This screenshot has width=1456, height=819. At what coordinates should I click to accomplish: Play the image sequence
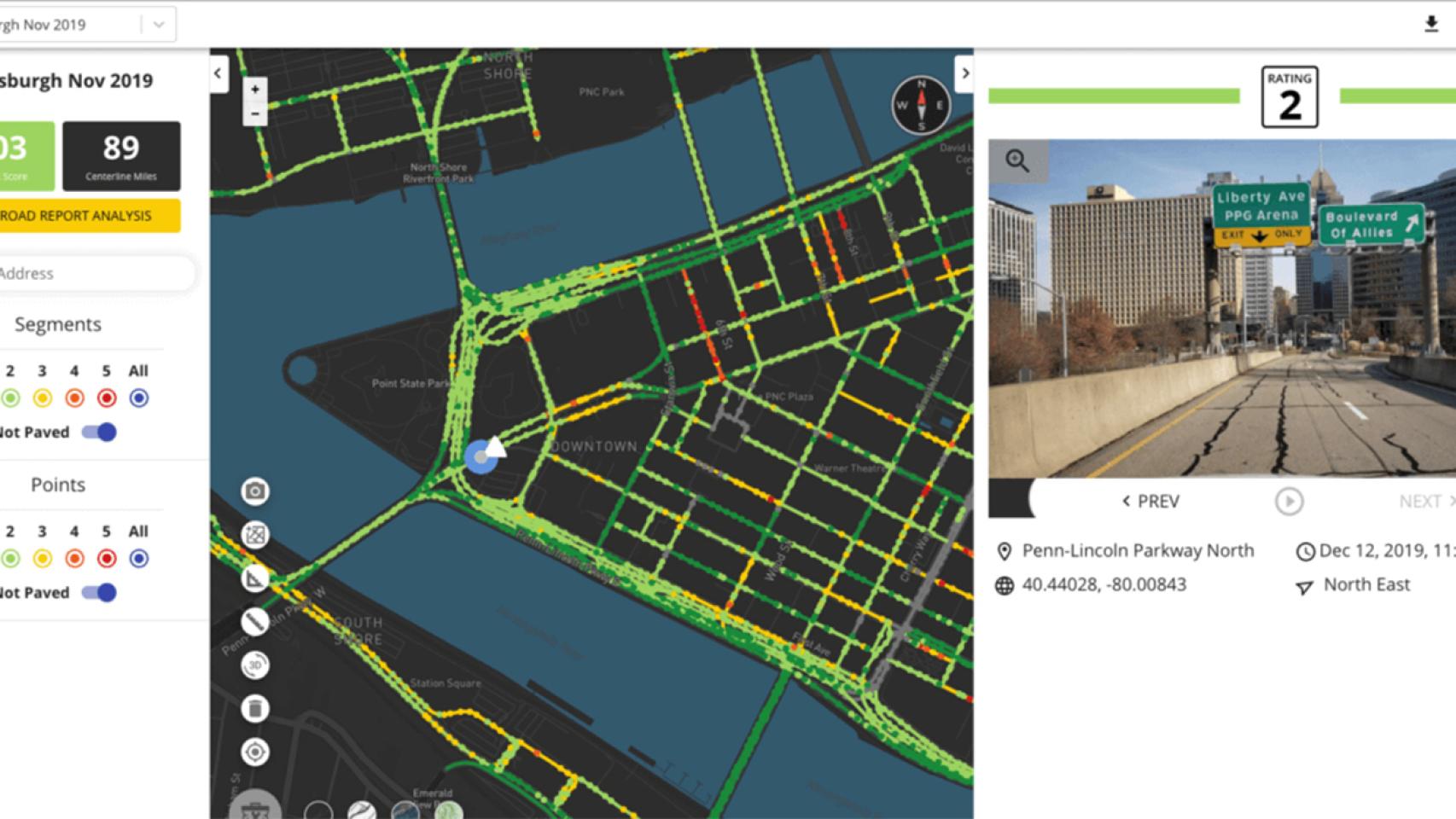click(x=1289, y=502)
